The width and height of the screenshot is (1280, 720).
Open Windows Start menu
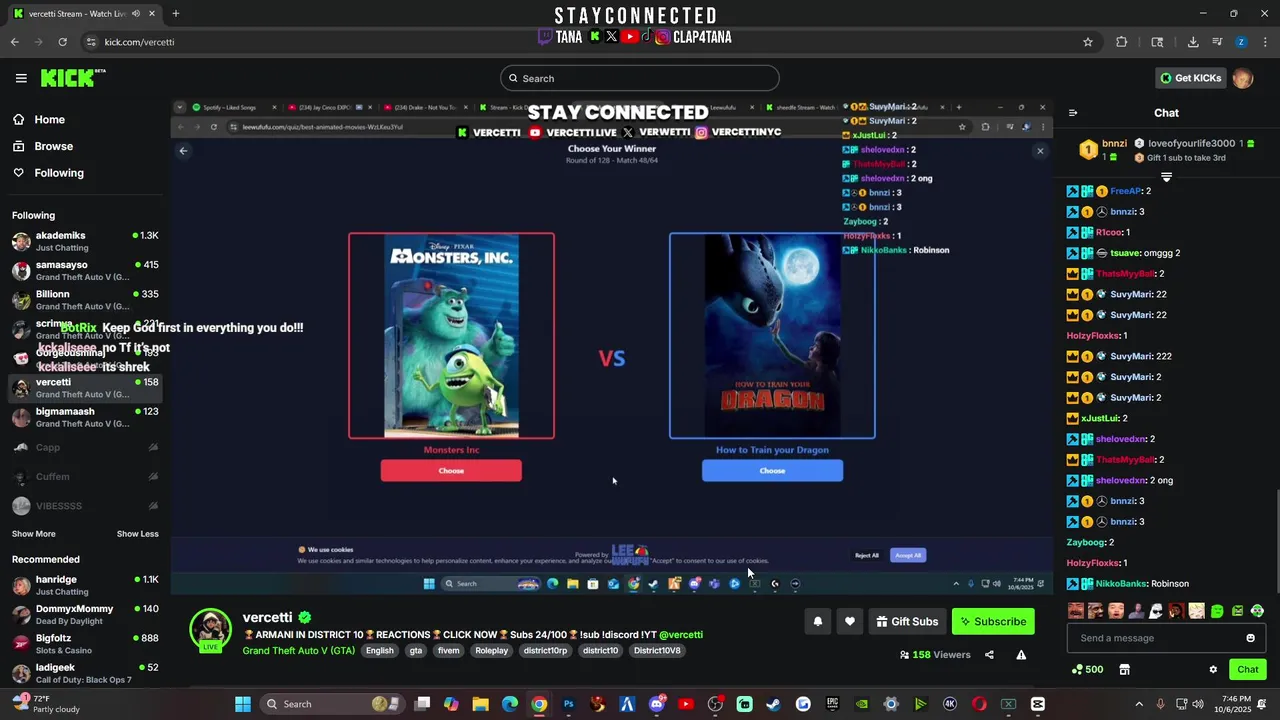tap(243, 704)
